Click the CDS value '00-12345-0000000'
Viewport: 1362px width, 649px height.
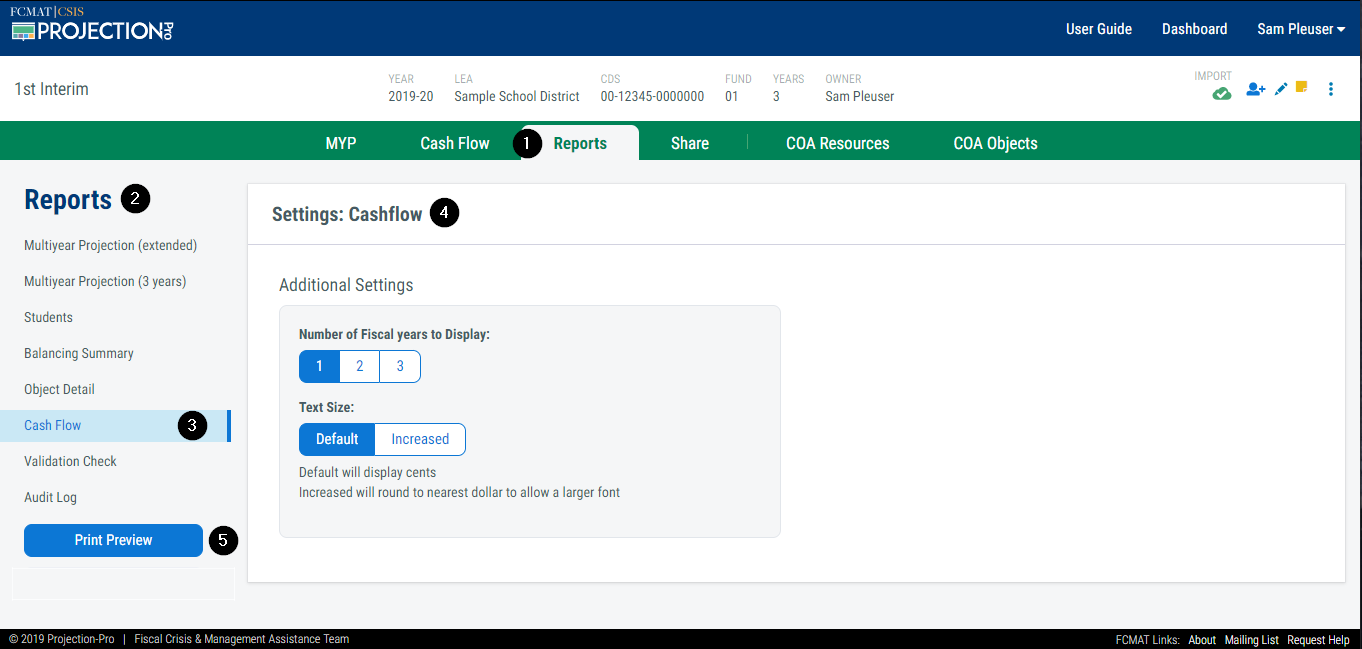[652, 97]
